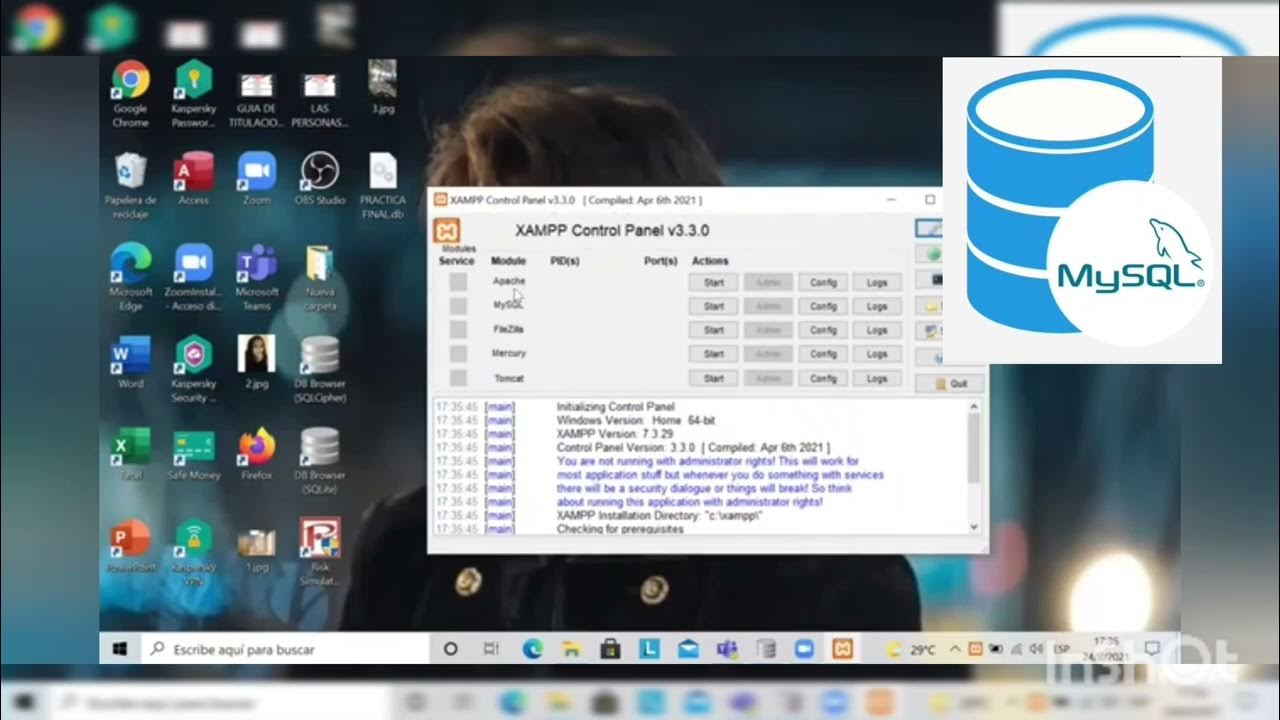
Task: Toggle Apache service checkbox
Action: [458, 282]
